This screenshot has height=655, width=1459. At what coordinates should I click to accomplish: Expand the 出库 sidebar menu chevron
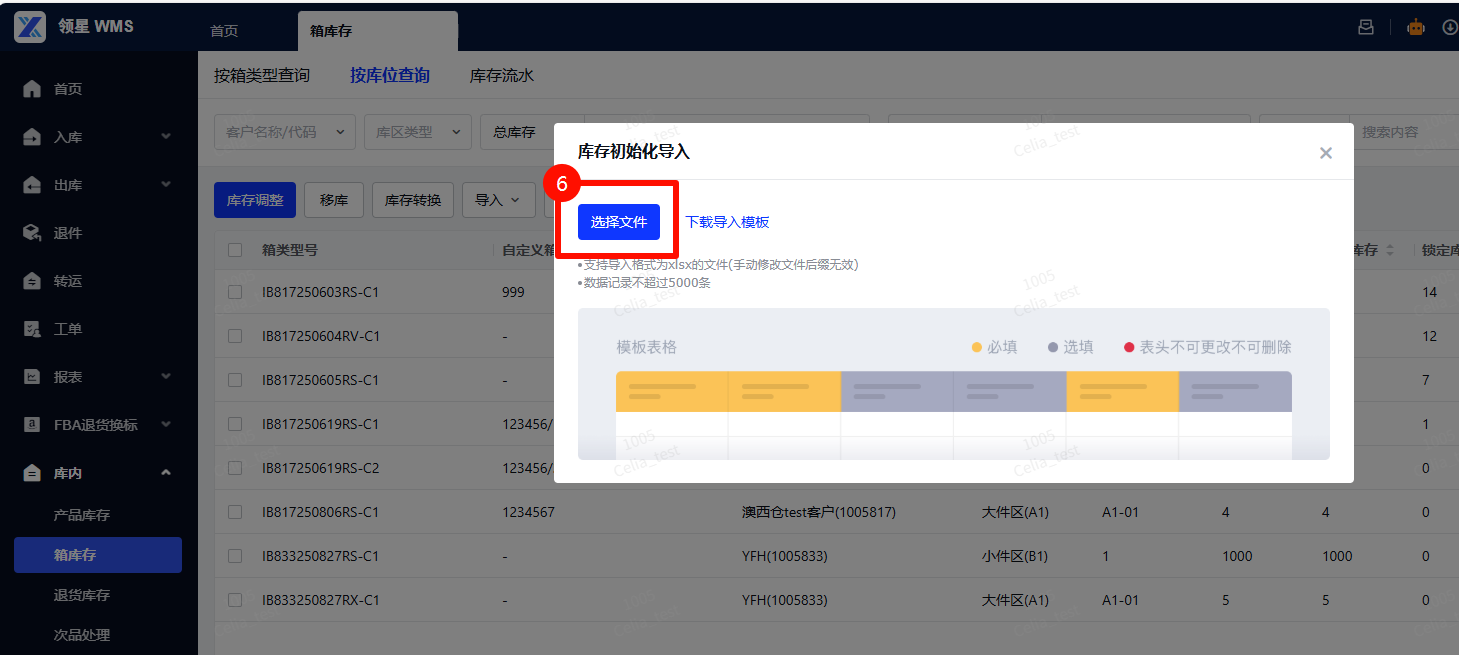coord(166,184)
